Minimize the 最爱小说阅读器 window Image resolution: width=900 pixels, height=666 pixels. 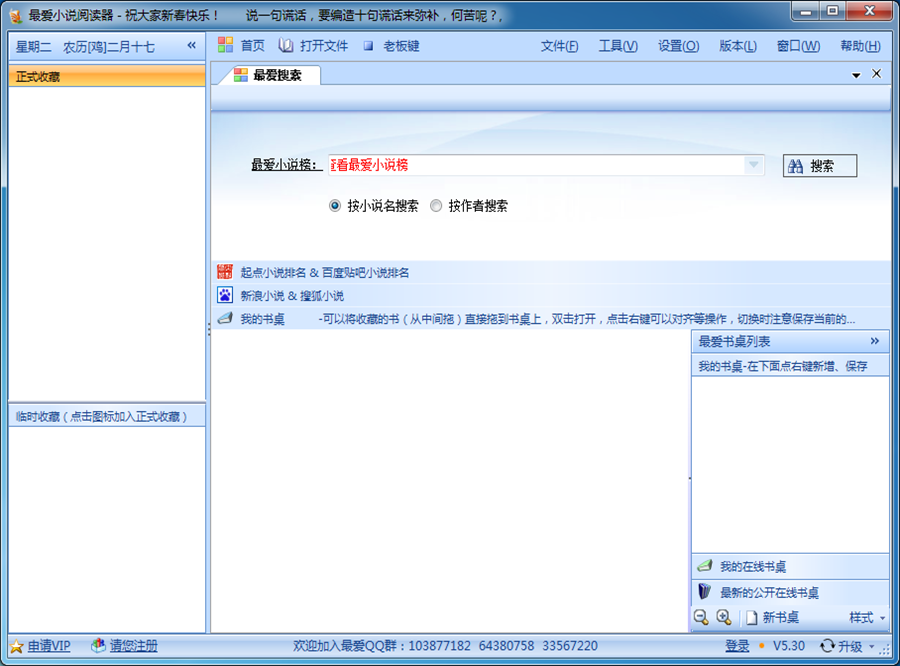806,11
